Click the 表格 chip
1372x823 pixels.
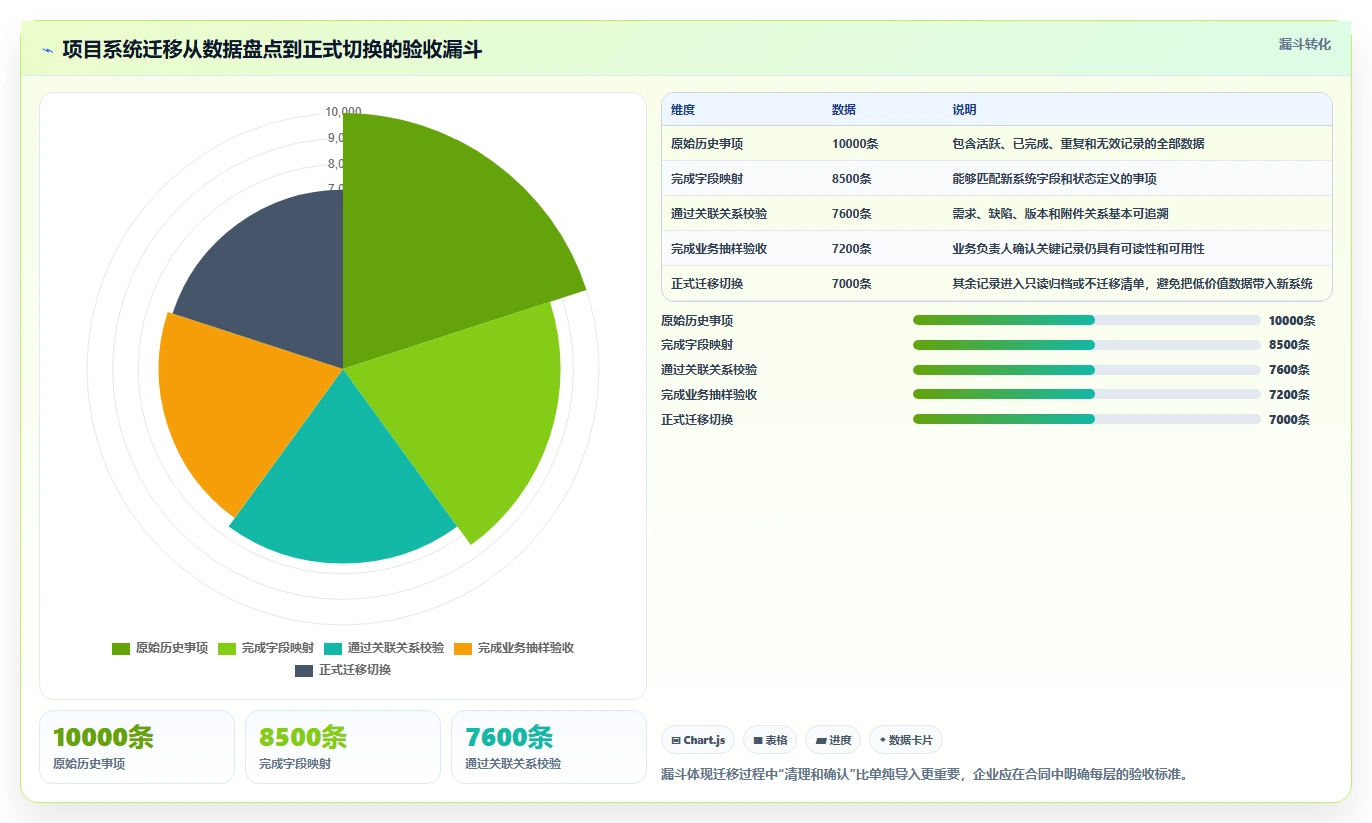coord(770,740)
